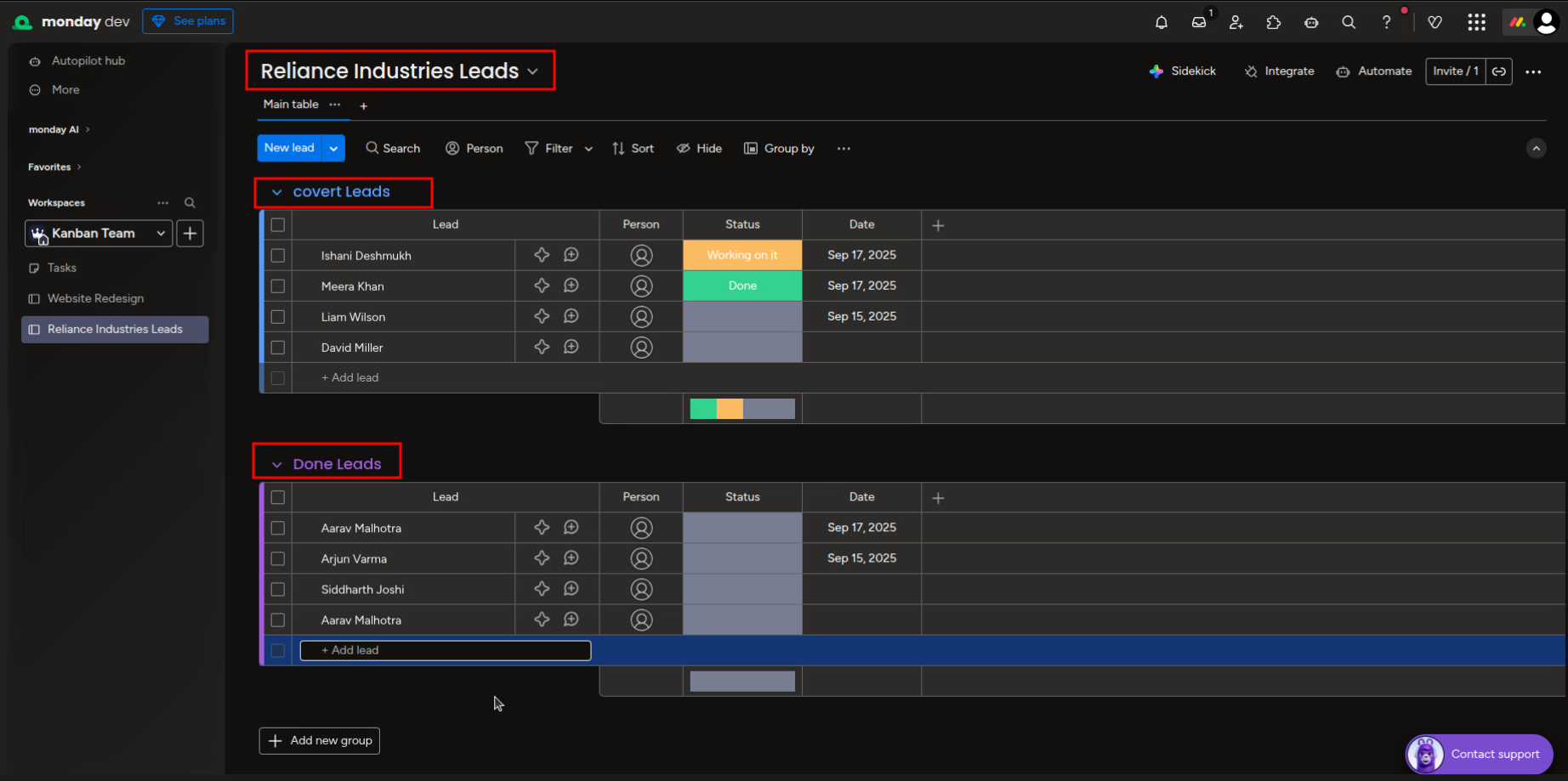The image size is (1568, 781).
Task: Check the Meera Khan row checkbox
Action: tap(278, 286)
